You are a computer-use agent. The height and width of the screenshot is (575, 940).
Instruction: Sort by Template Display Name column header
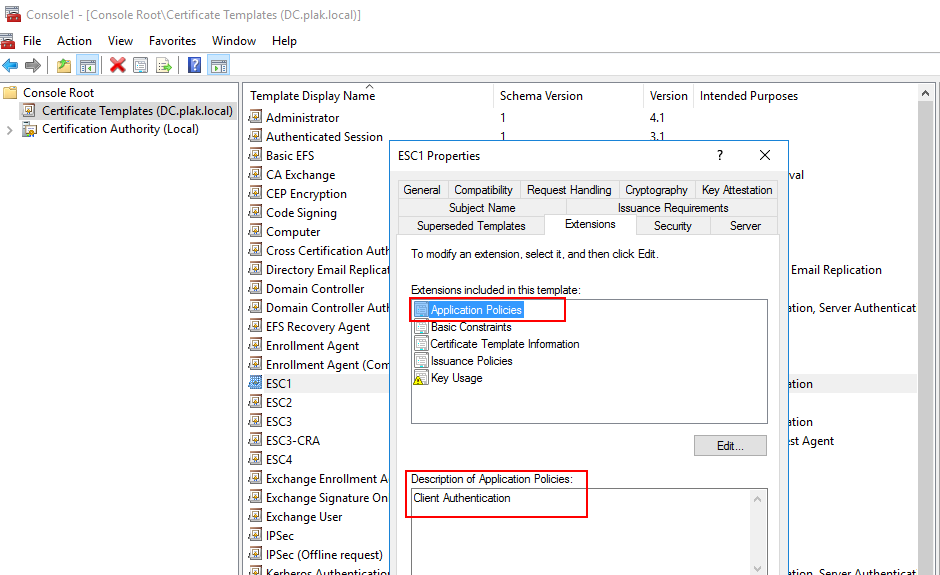(312, 96)
